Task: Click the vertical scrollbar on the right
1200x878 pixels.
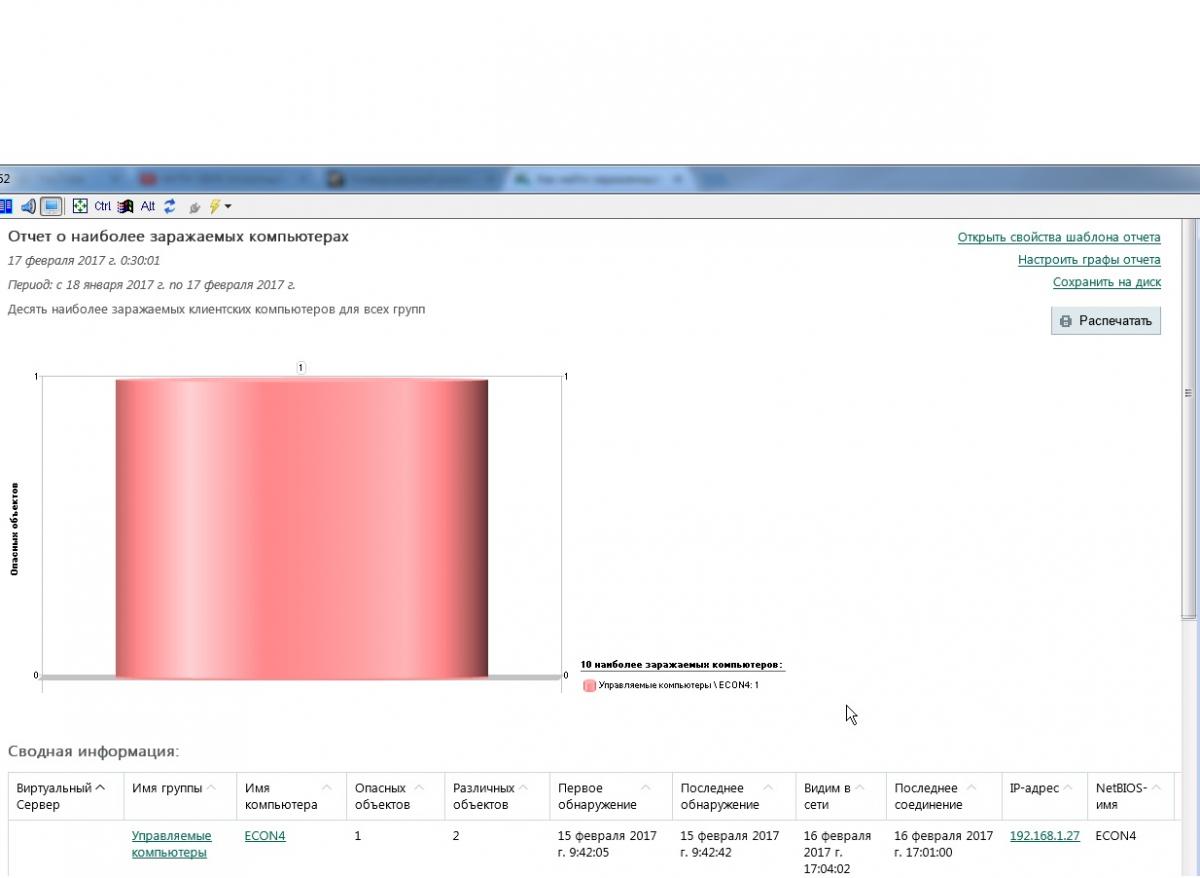Action: click(1188, 420)
